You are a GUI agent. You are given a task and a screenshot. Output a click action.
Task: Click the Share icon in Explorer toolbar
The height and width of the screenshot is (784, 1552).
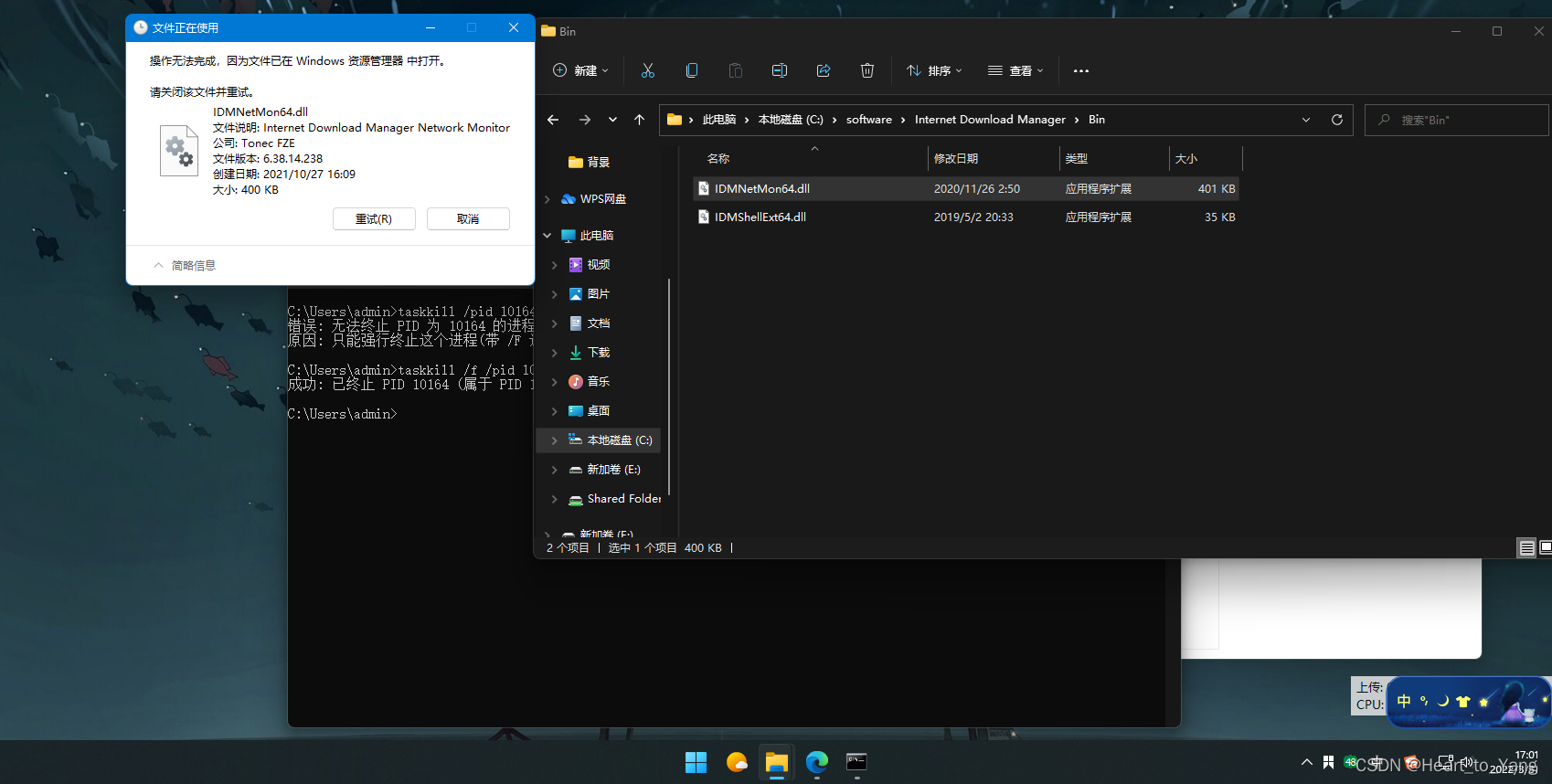[x=824, y=70]
